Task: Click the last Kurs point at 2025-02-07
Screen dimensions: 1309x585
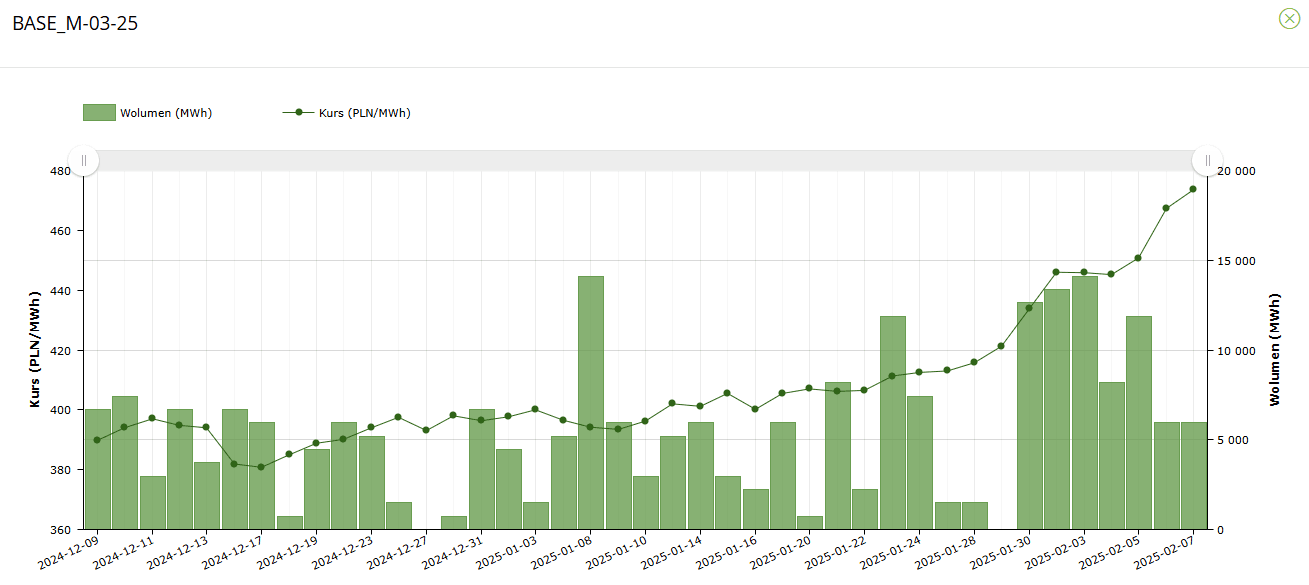Action: [1193, 189]
